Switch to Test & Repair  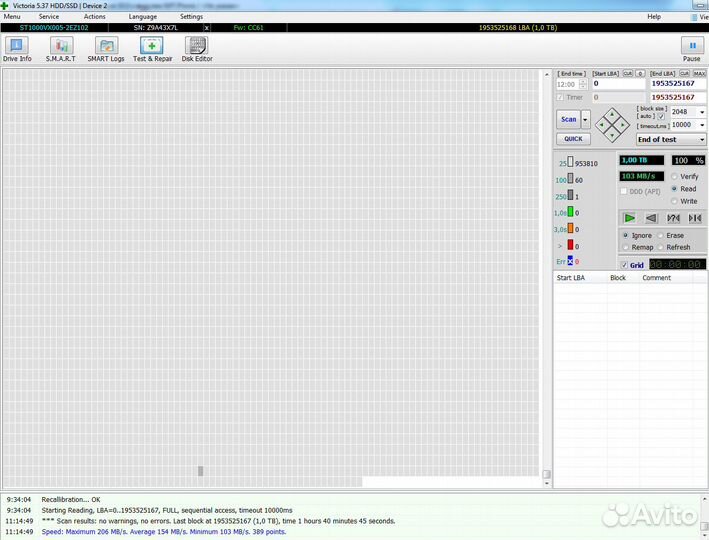(x=152, y=49)
